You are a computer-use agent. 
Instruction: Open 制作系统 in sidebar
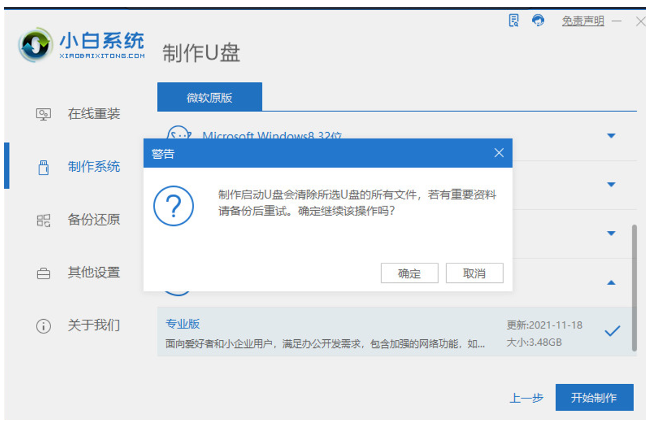(x=94, y=166)
